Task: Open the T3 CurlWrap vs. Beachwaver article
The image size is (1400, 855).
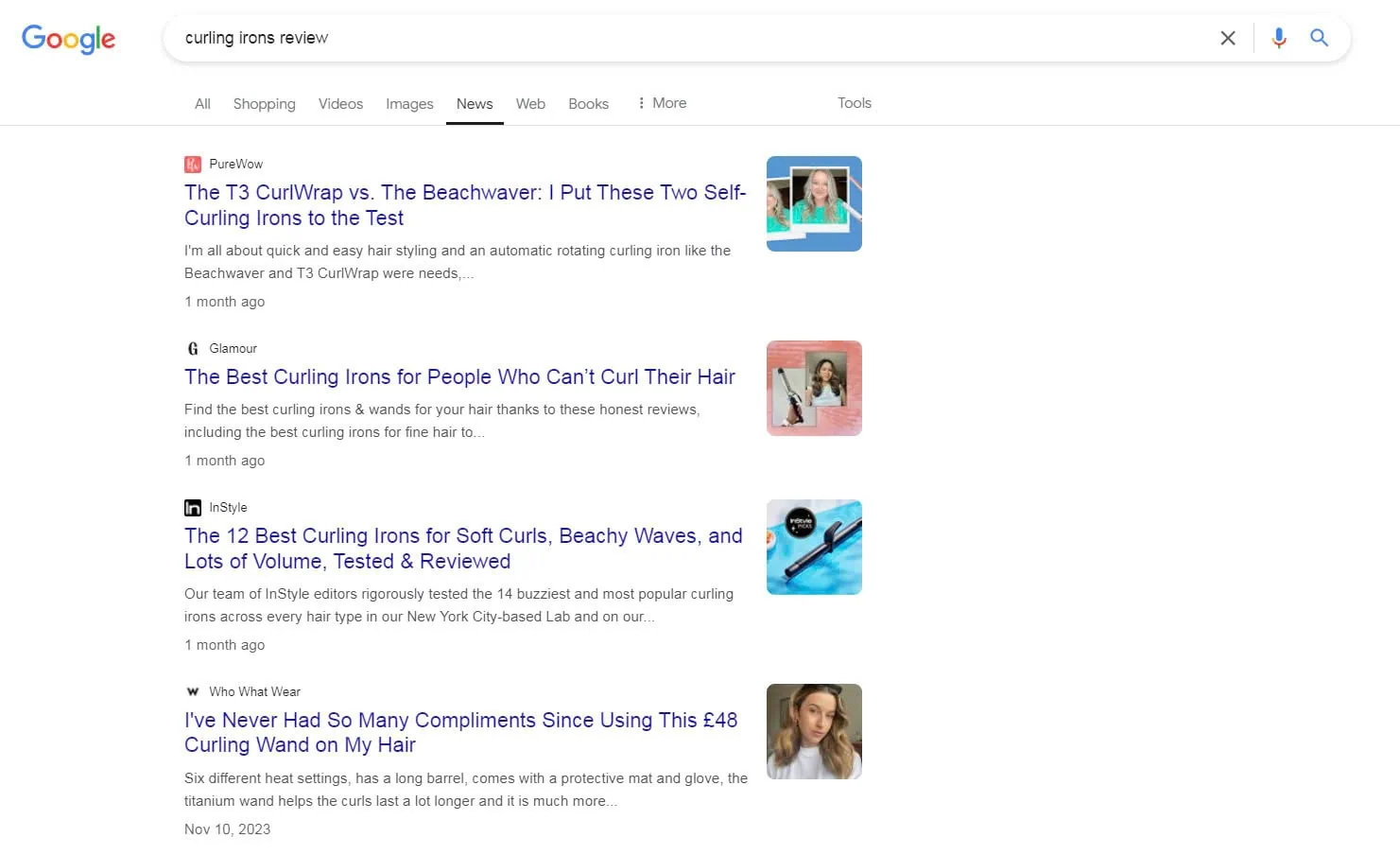Action: (x=465, y=205)
